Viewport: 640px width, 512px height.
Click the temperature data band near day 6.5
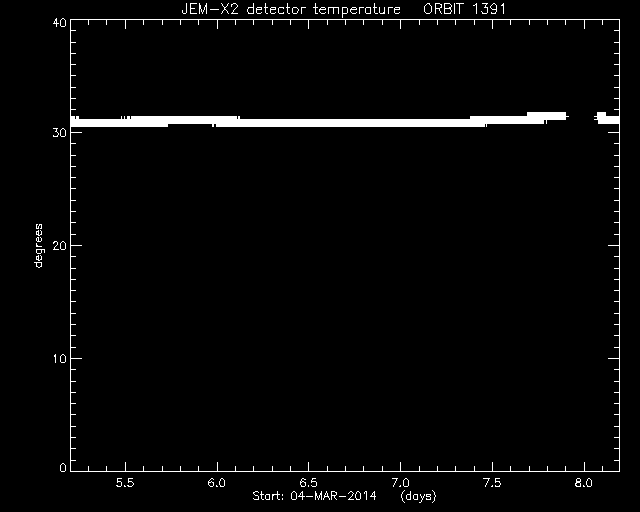pyautogui.click(x=309, y=123)
